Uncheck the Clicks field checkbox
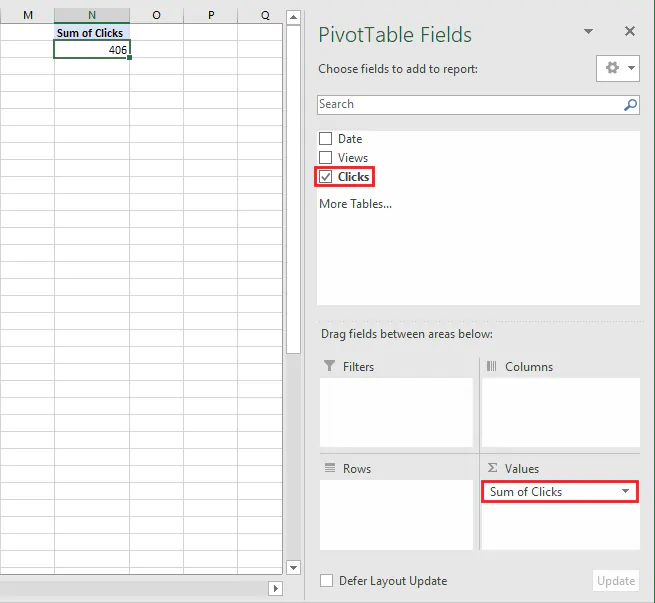Screen dimensions: 655x603 [x=325, y=177]
